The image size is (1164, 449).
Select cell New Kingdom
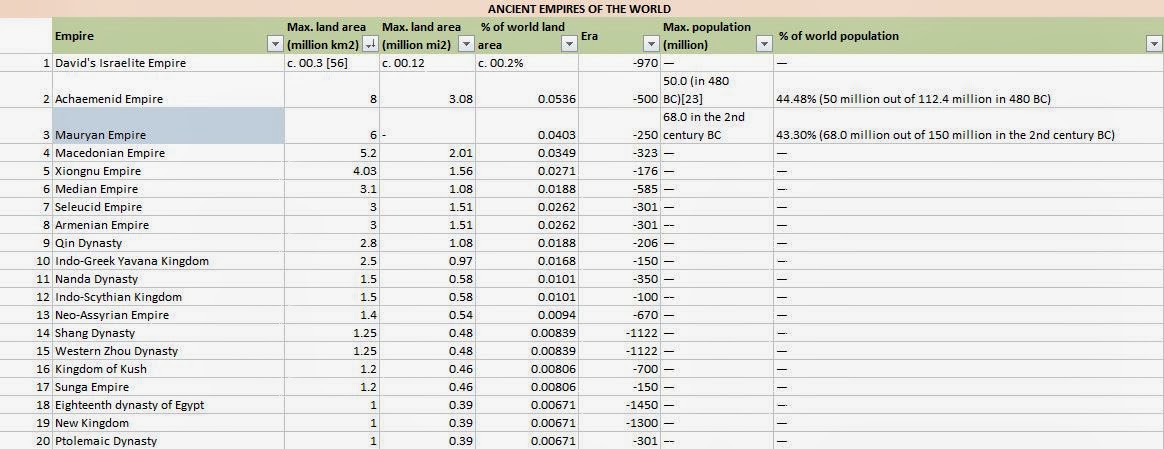click(168, 423)
